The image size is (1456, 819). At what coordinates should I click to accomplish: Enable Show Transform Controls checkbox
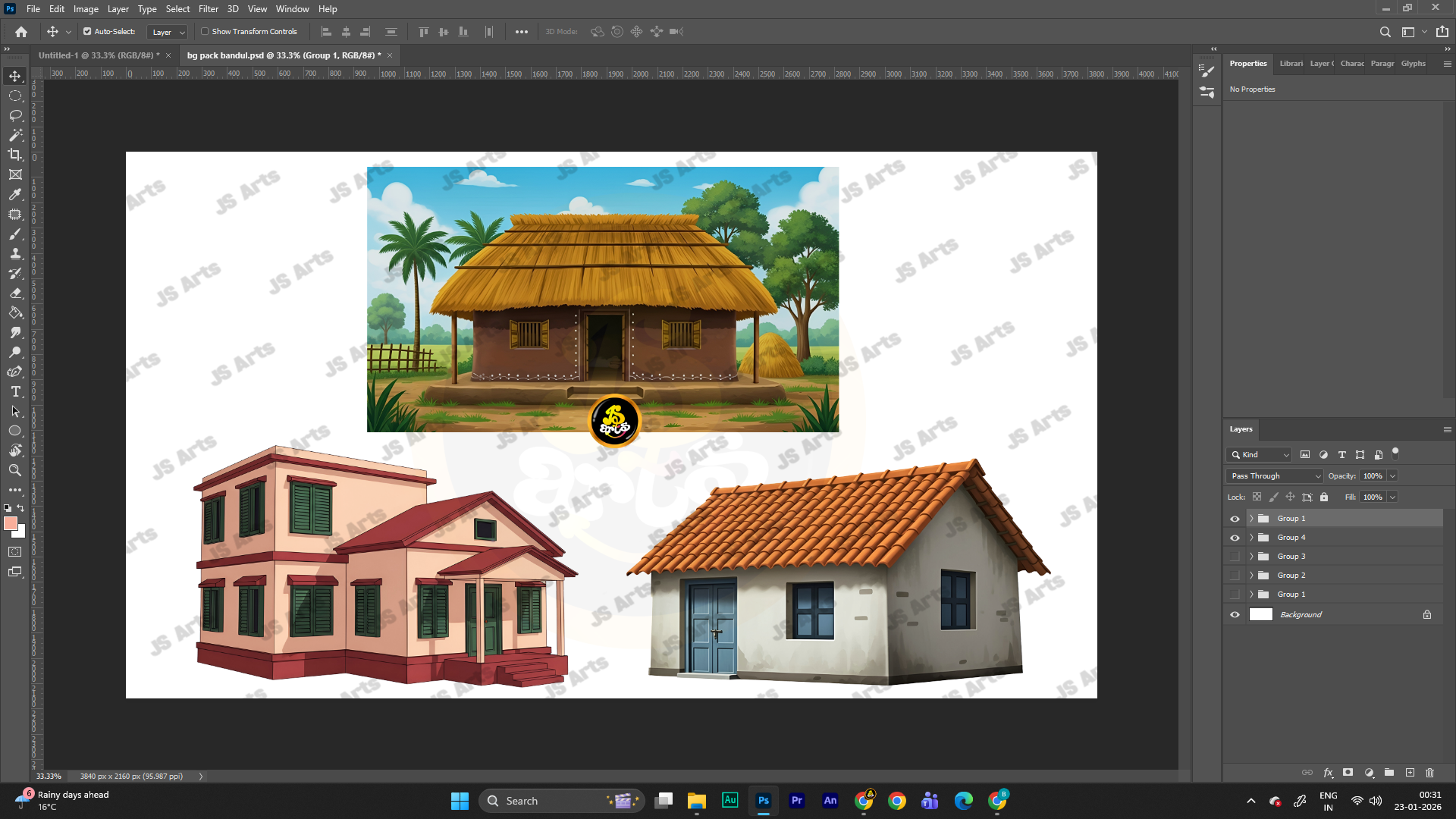[x=205, y=32]
